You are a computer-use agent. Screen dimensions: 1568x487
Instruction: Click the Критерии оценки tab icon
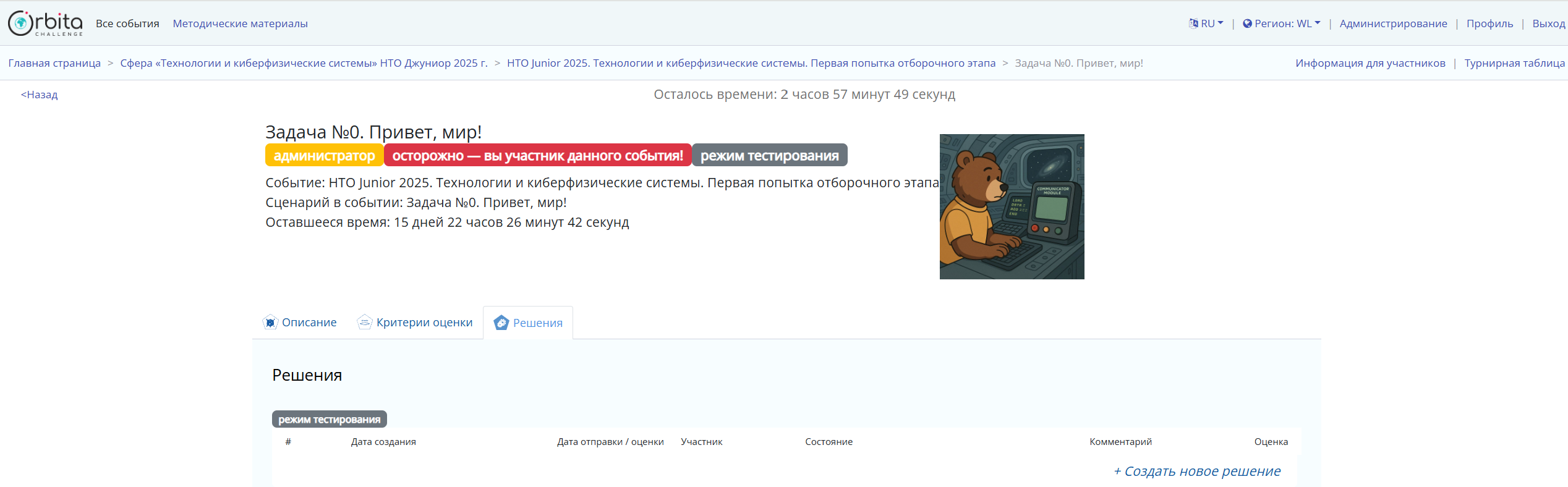(x=365, y=322)
